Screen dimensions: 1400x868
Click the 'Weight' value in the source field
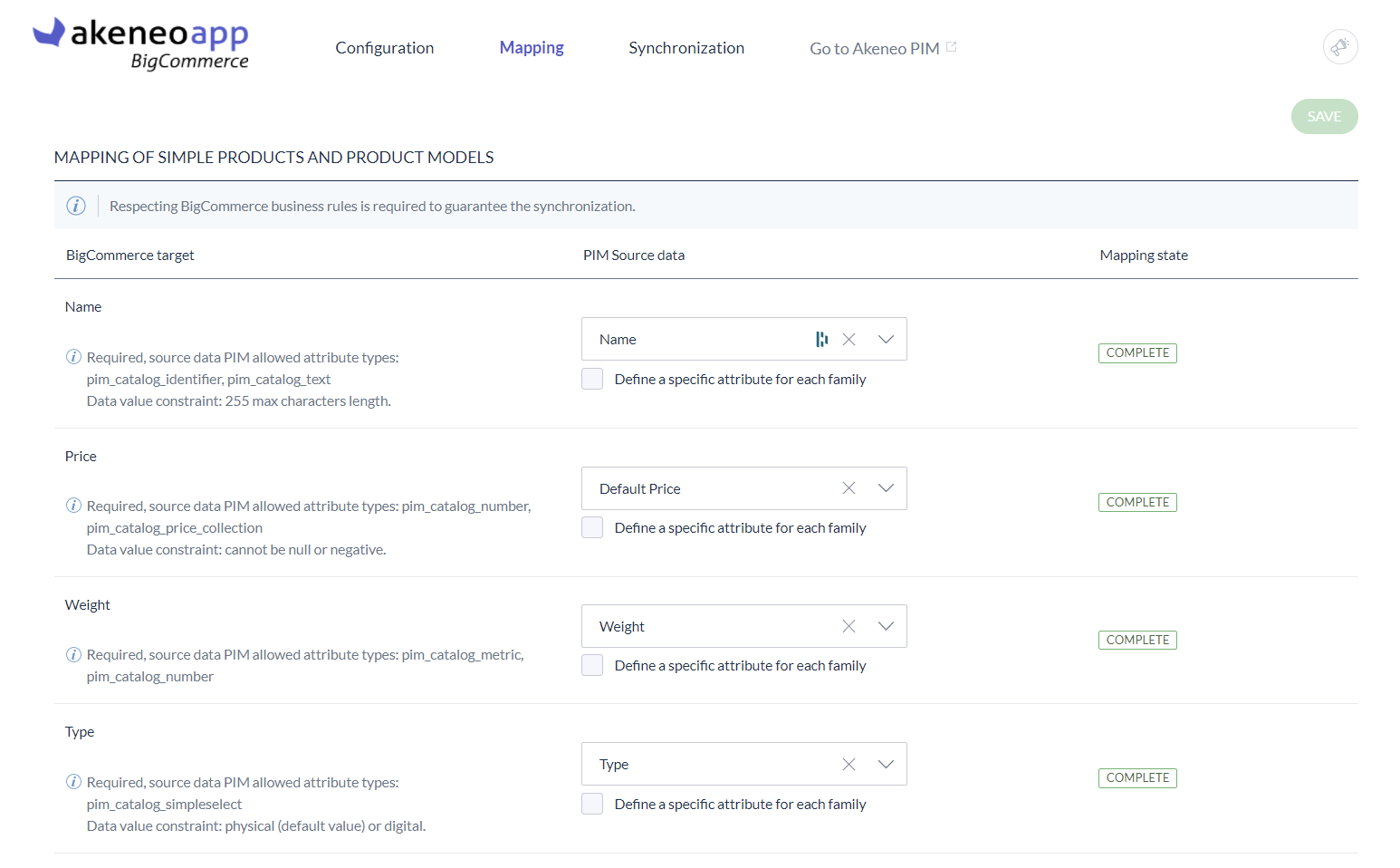(x=621, y=627)
